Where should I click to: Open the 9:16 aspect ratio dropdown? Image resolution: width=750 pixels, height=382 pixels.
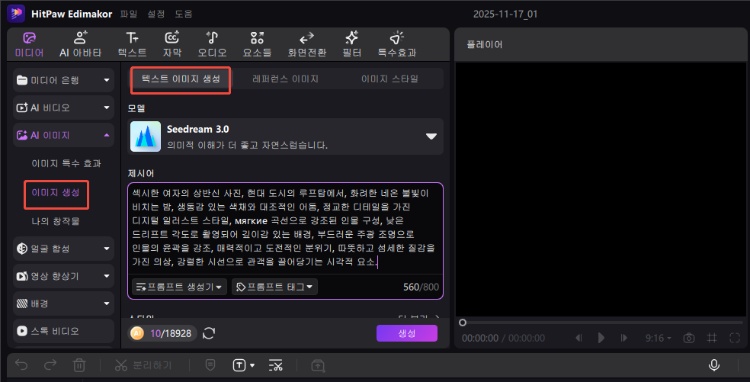pos(658,338)
